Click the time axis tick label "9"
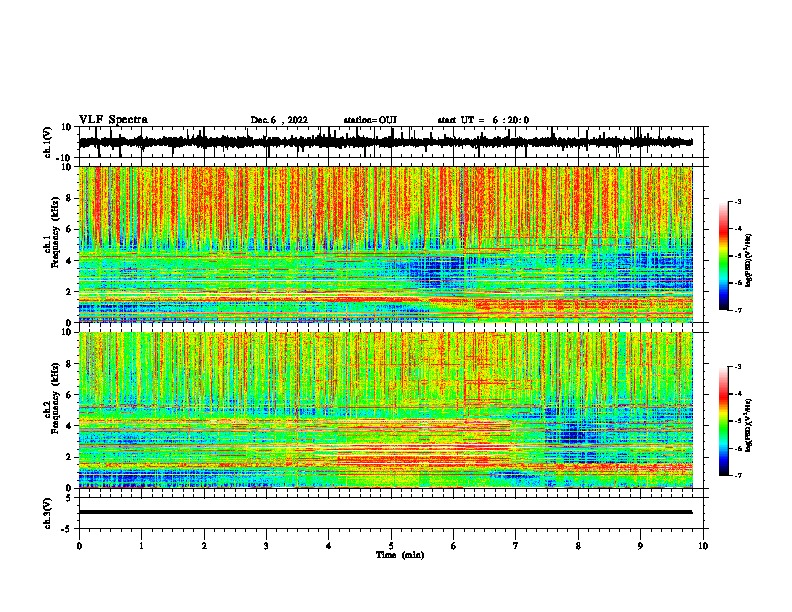This screenshot has width=792, height=612. click(x=640, y=545)
